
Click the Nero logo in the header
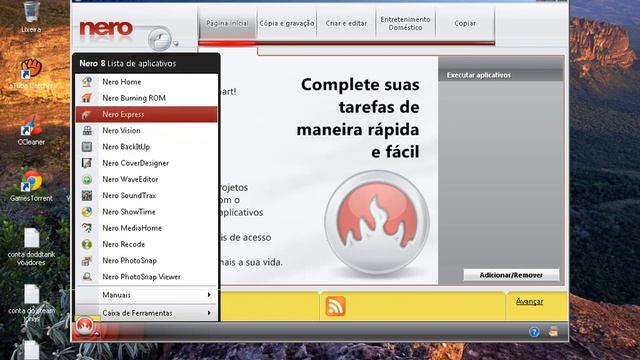click(106, 29)
